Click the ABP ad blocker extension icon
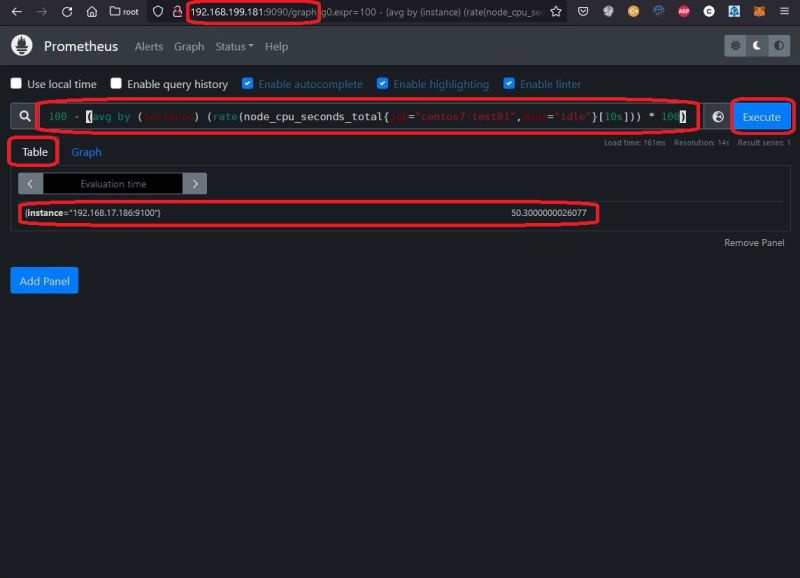The height and width of the screenshot is (578, 800). (x=684, y=11)
